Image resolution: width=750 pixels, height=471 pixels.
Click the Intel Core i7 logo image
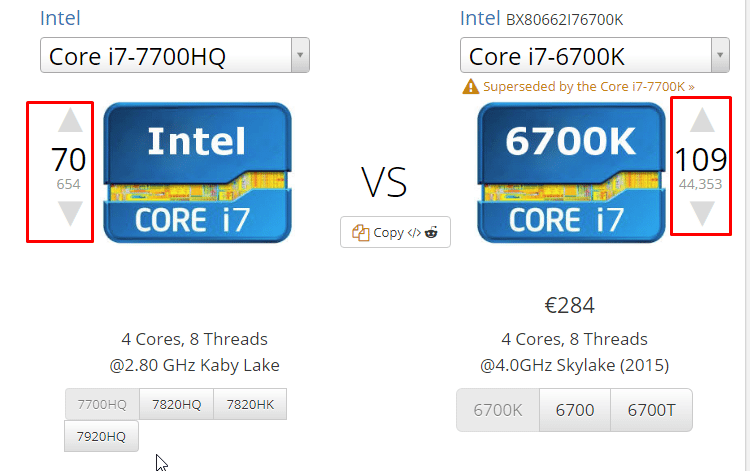[197, 172]
